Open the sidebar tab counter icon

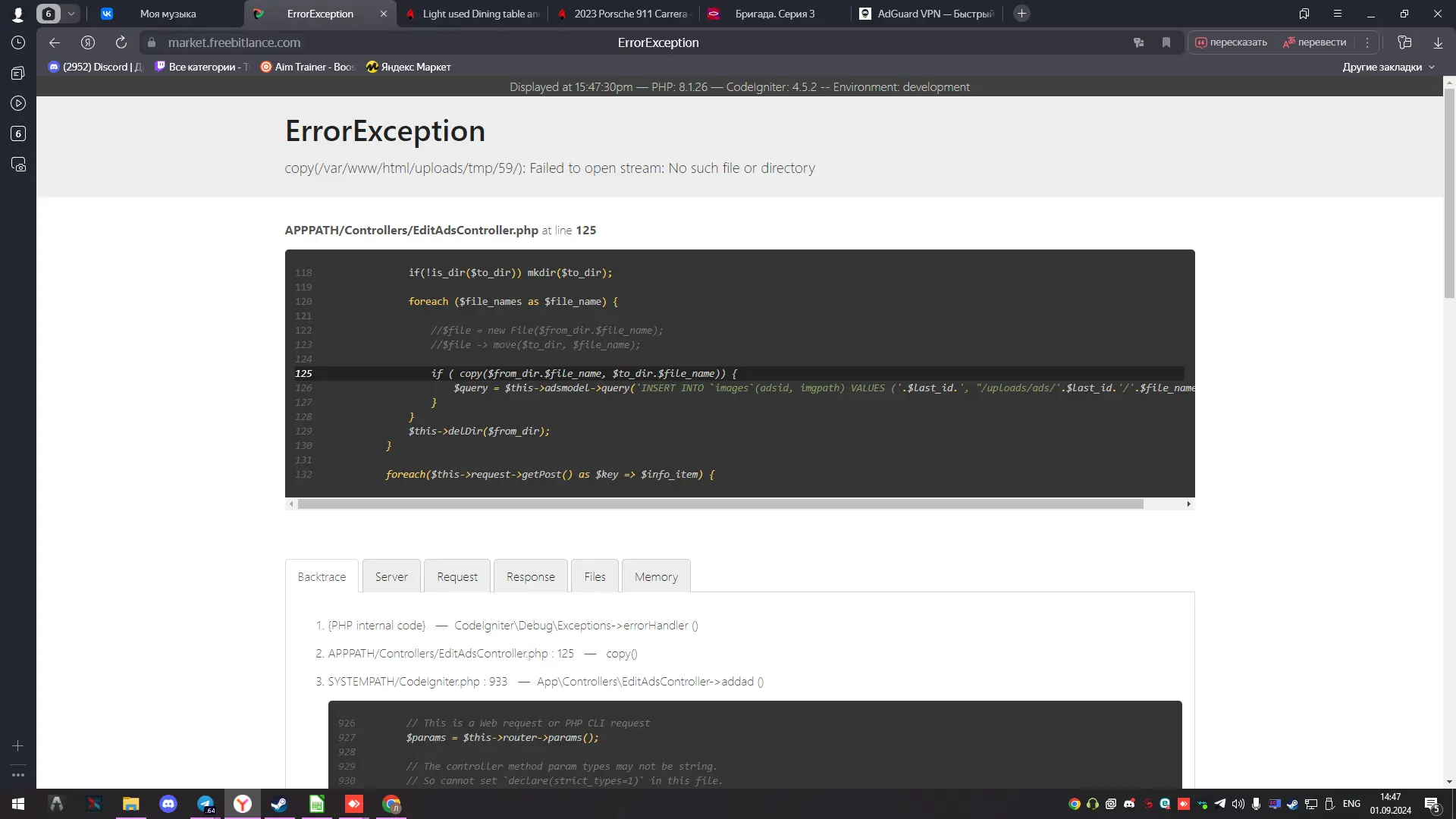tap(18, 133)
